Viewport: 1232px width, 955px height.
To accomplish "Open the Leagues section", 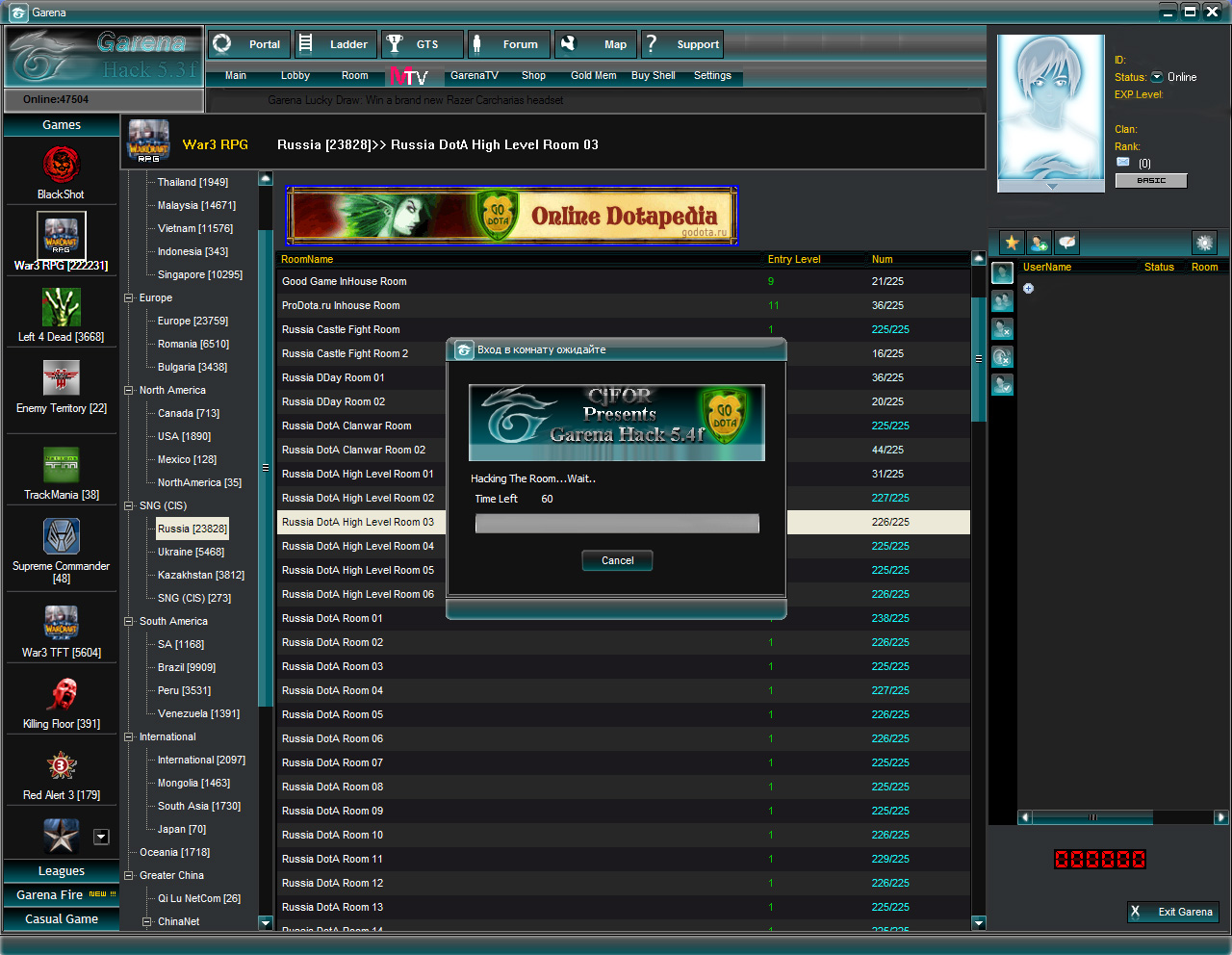I will click(61, 871).
